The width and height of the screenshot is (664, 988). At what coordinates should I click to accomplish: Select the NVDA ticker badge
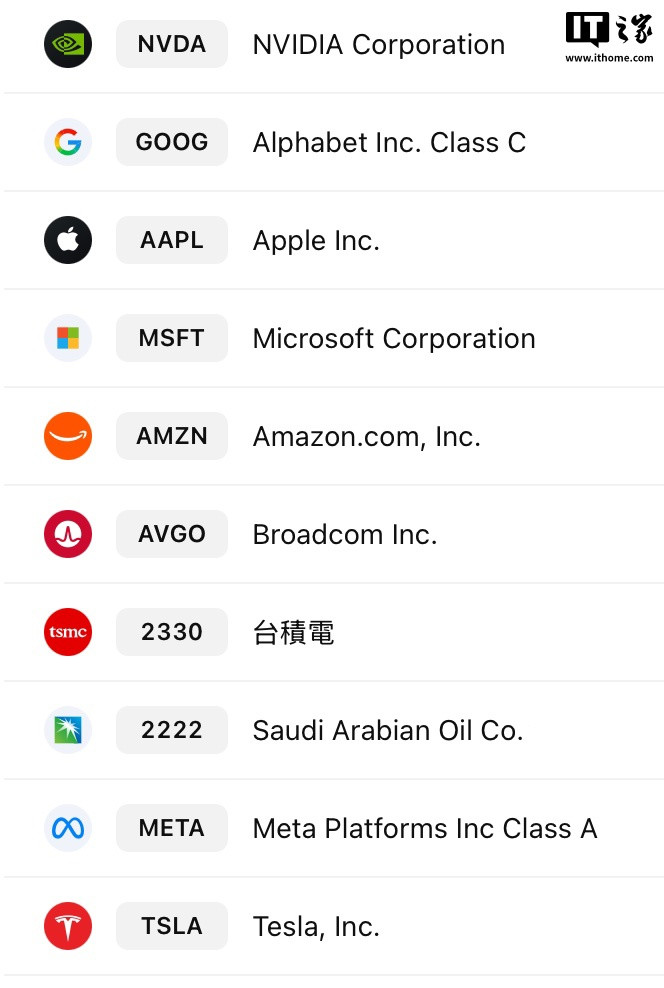pyautogui.click(x=172, y=44)
